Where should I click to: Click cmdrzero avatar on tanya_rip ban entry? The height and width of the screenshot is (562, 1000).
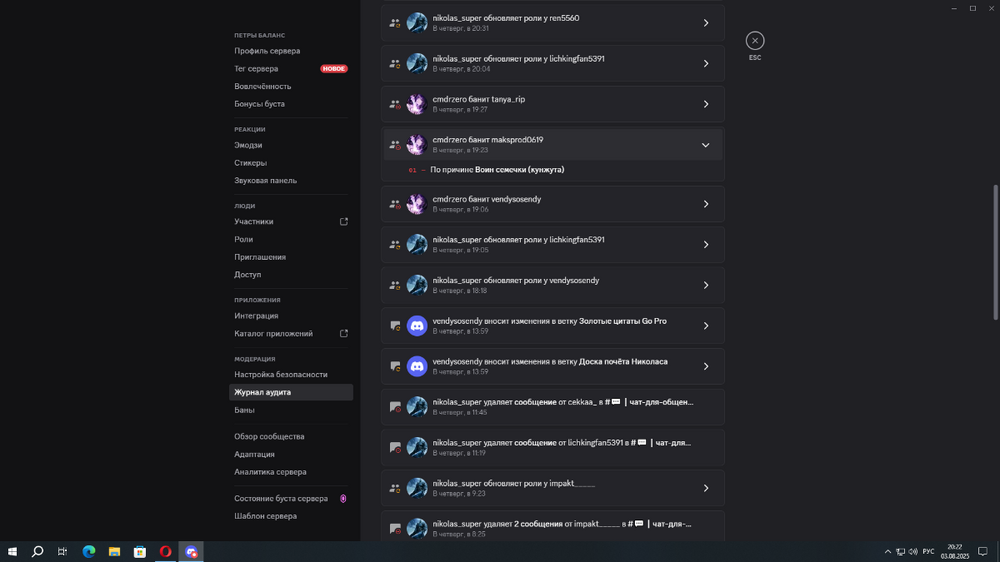[417, 104]
